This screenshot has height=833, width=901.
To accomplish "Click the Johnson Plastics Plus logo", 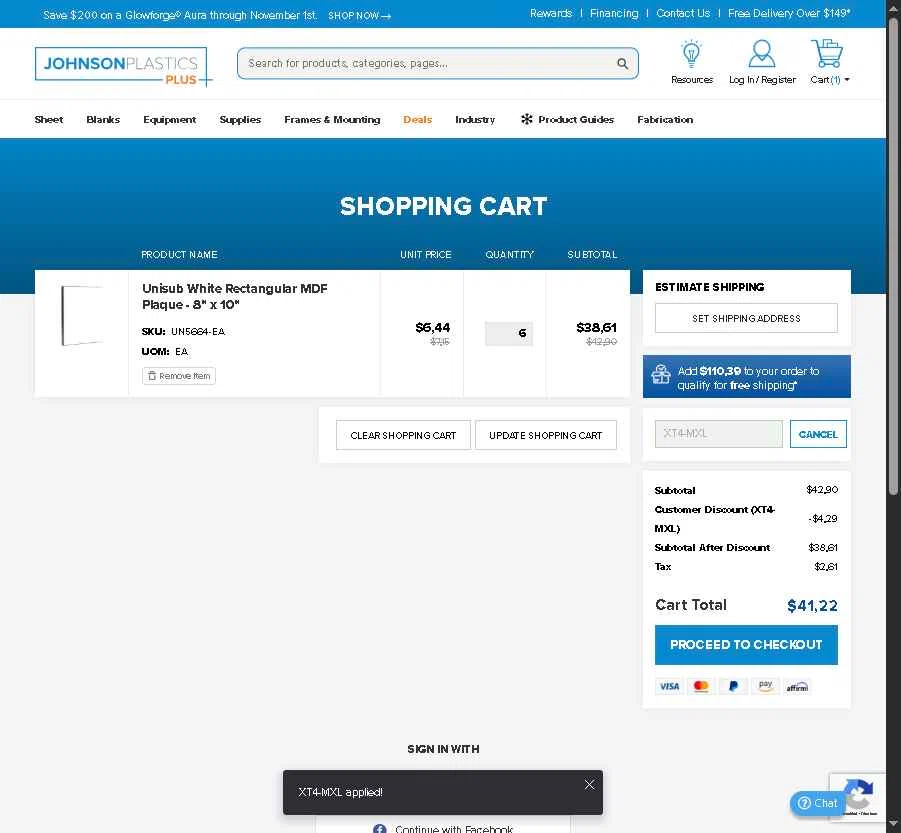I will 124,66.
